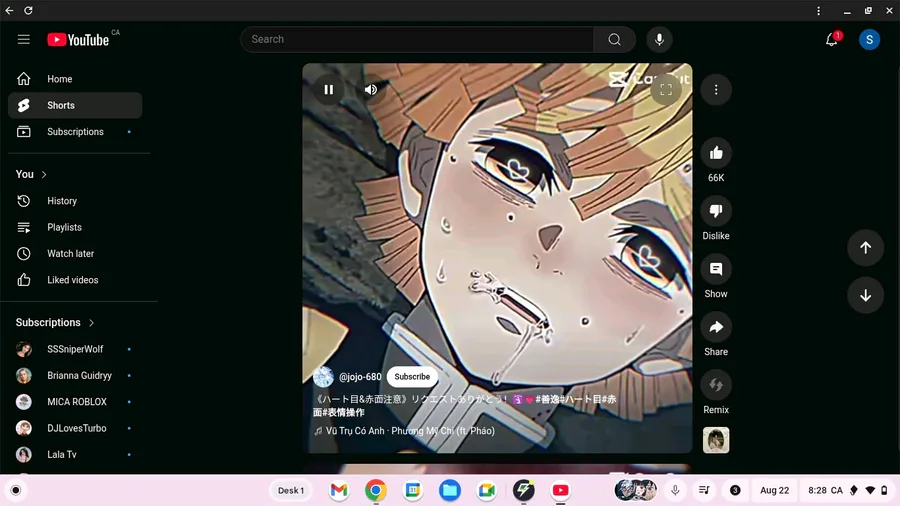This screenshot has height=506, width=900.
Task: Open the 8:28 quick settings status area
Action: [847, 491]
